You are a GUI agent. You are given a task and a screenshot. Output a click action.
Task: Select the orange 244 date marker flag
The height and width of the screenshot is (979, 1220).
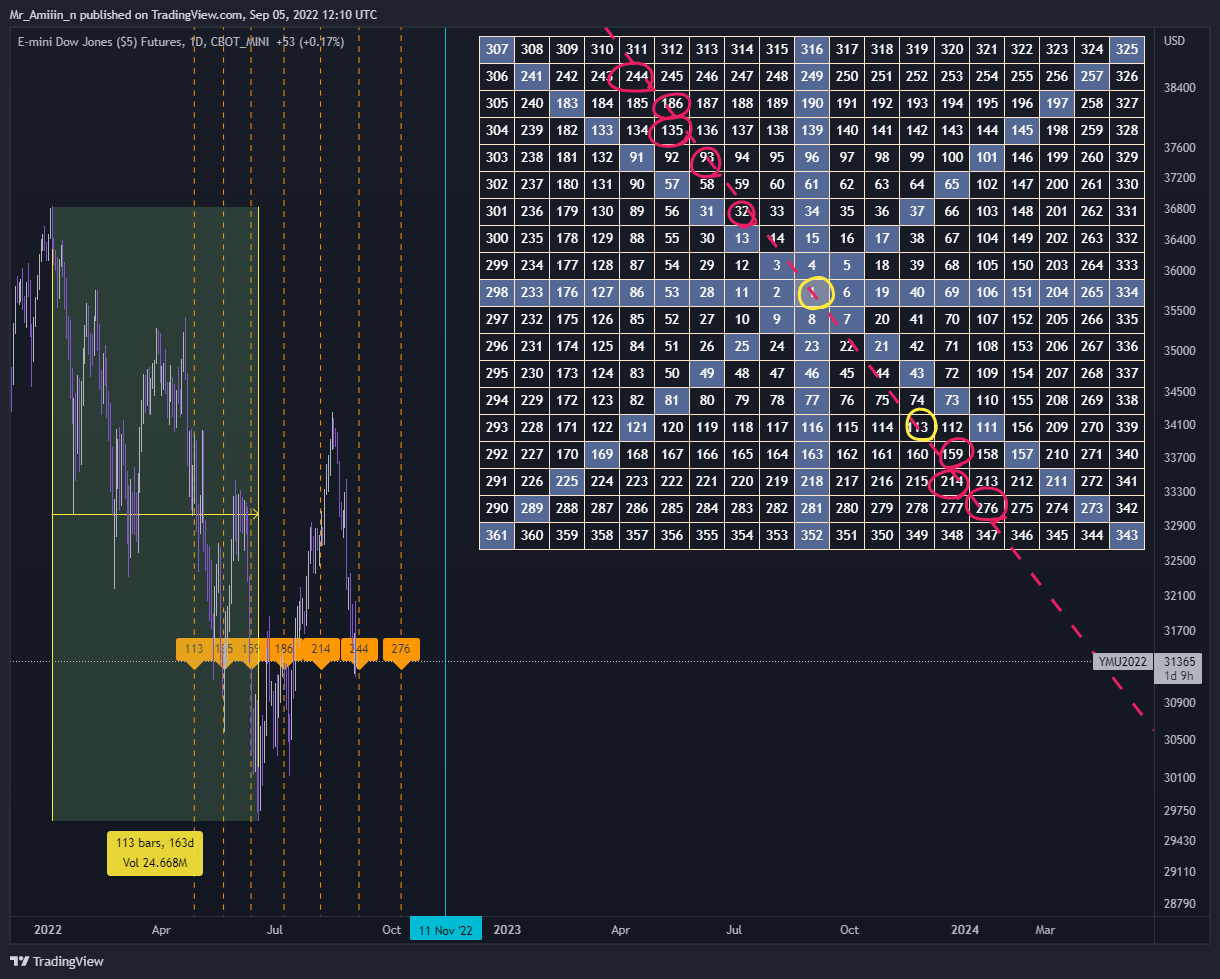pyautogui.click(x=359, y=651)
